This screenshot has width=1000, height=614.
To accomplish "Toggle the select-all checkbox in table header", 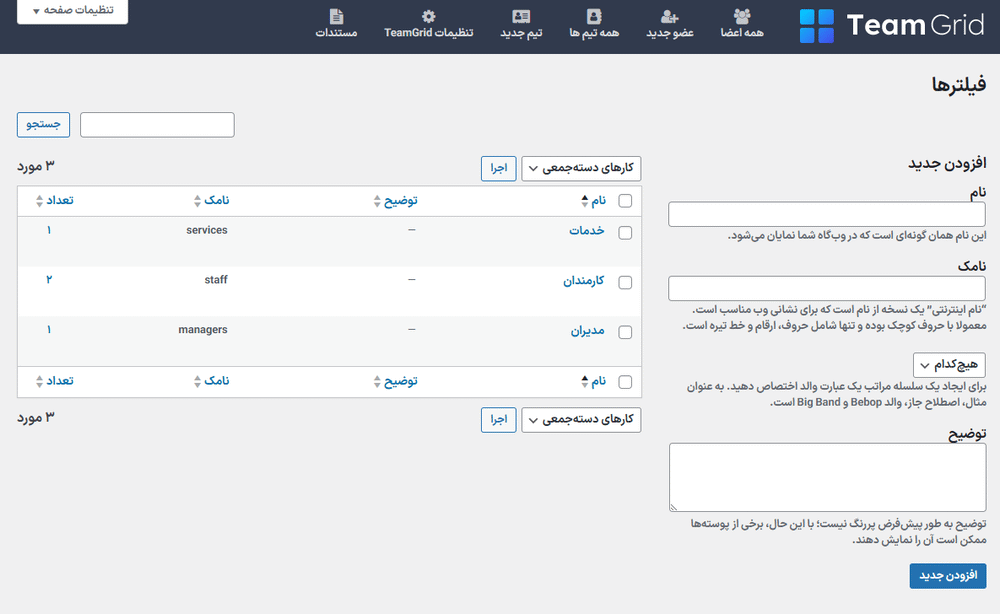I will [626, 201].
